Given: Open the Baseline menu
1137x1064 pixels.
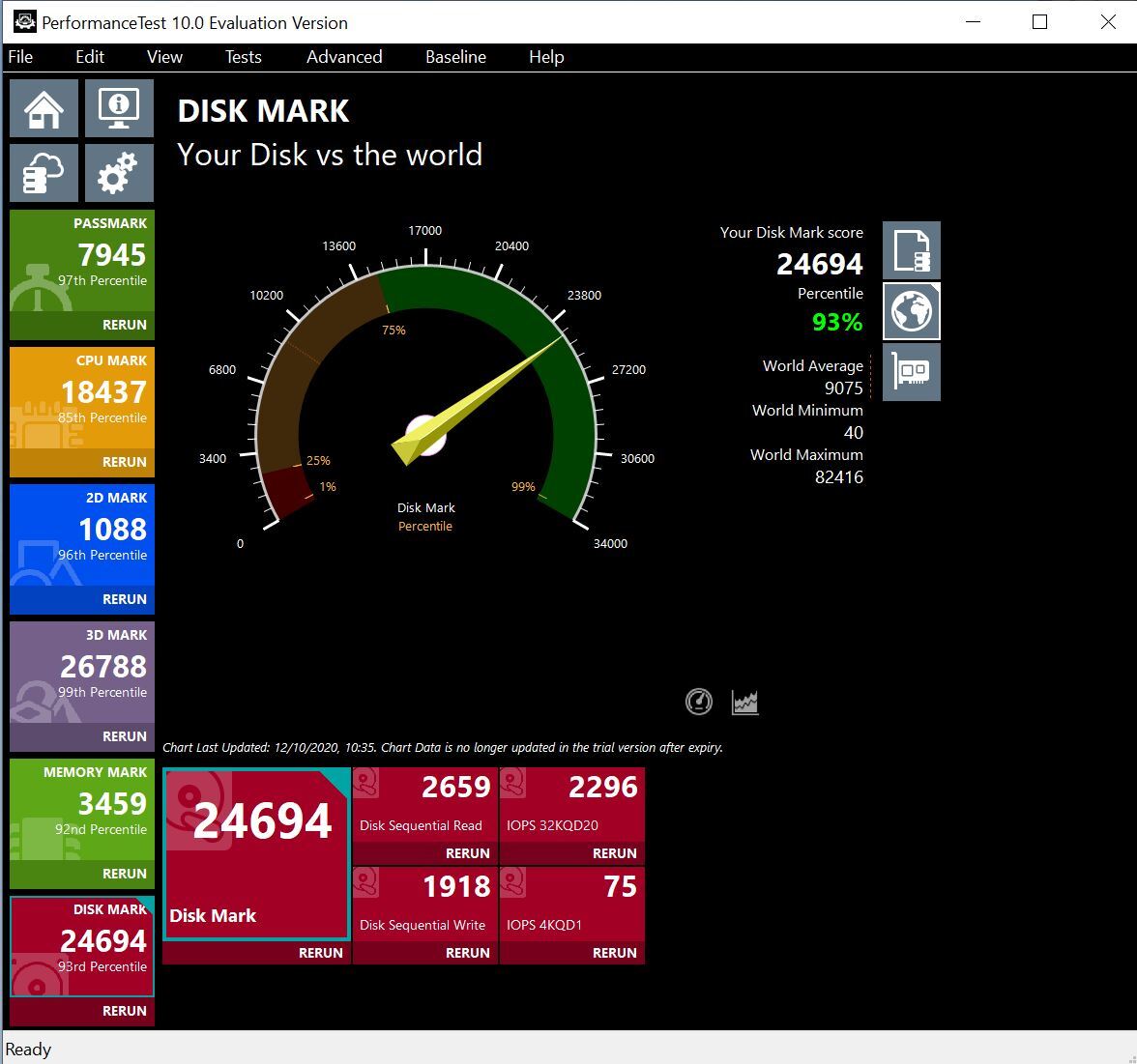Looking at the screenshot, I should pos(456,56).
